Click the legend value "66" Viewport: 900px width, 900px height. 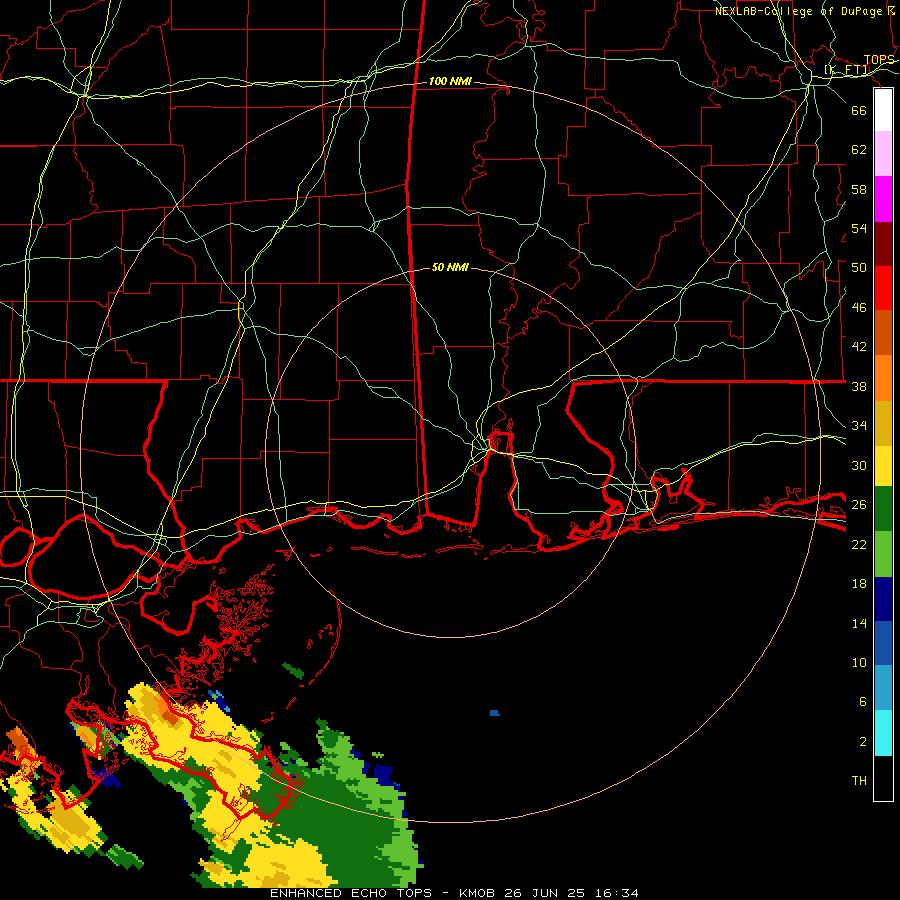point(859,110)
